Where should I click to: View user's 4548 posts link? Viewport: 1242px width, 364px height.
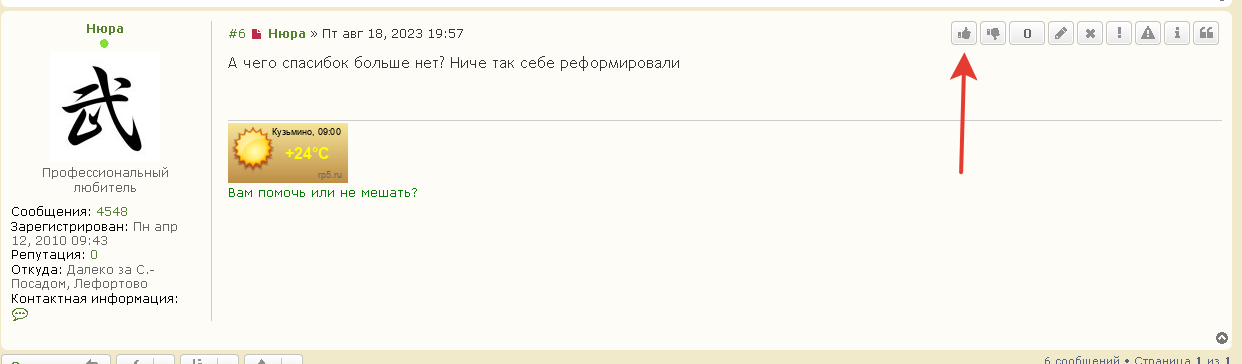[x=112, y=211]
